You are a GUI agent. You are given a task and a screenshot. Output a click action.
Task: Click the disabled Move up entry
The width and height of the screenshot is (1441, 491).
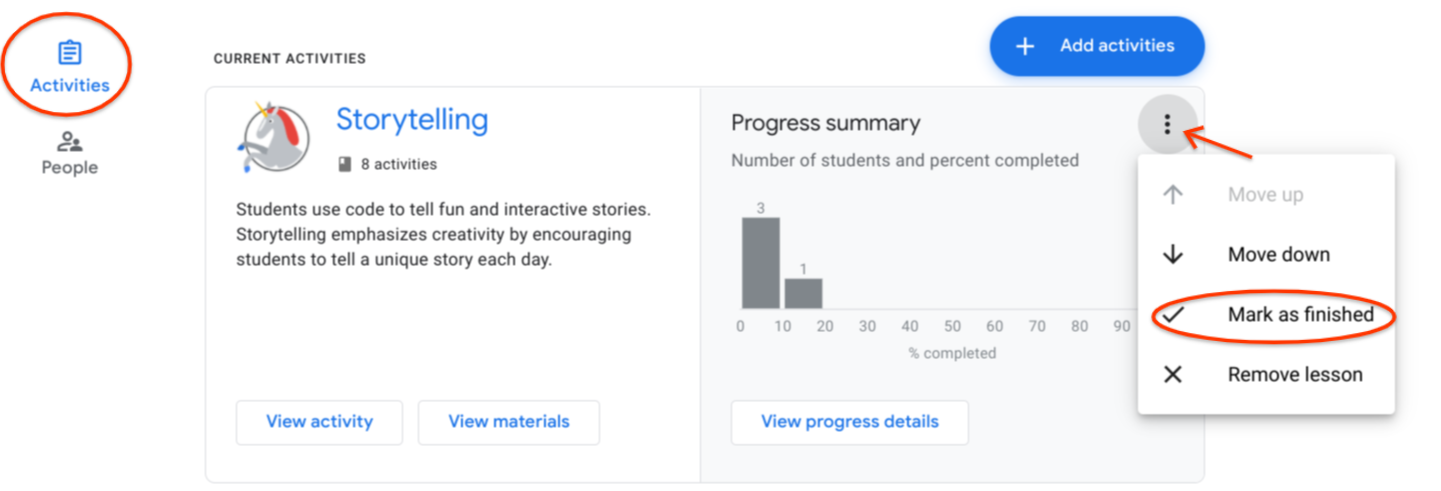[1266, 195]
